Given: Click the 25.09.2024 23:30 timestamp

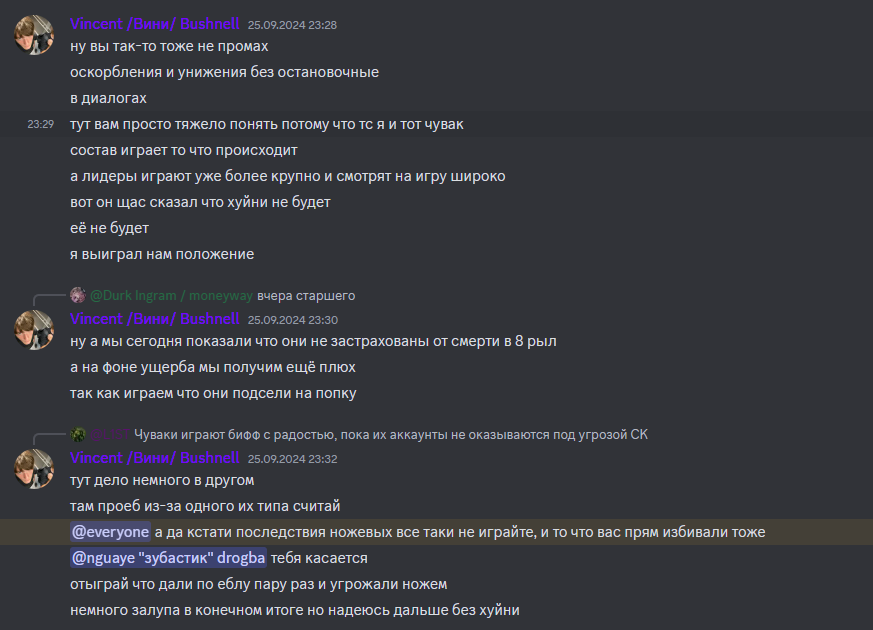Looking at the screenshot, I should (x=293, y=320).
